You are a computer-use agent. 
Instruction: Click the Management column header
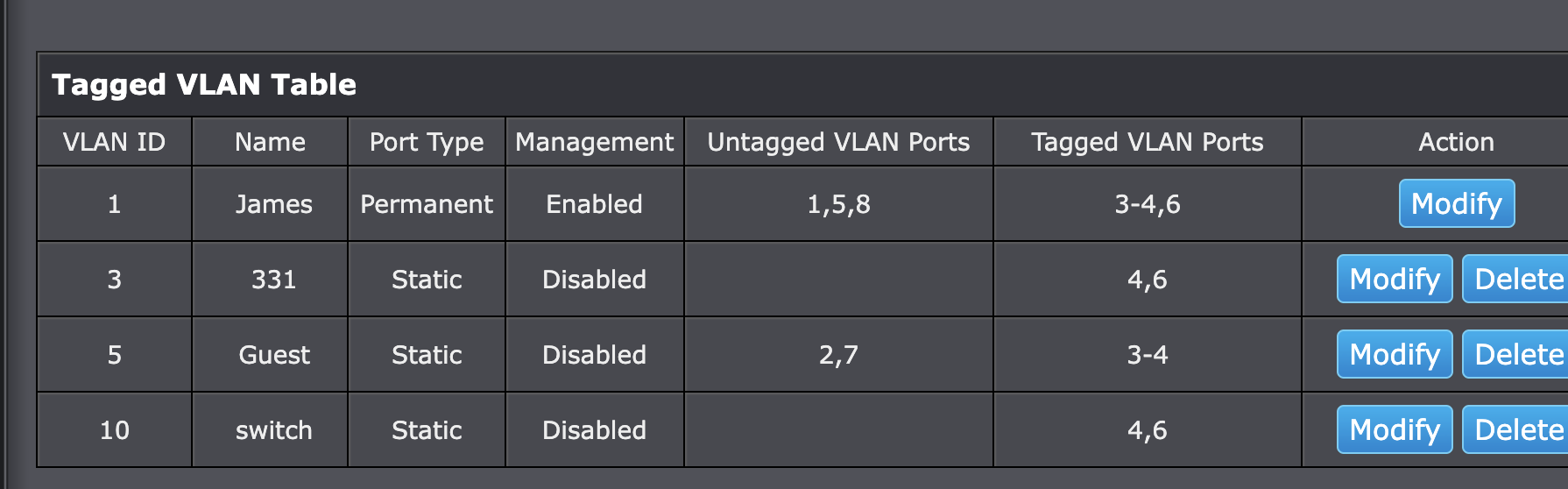[595, 142]
